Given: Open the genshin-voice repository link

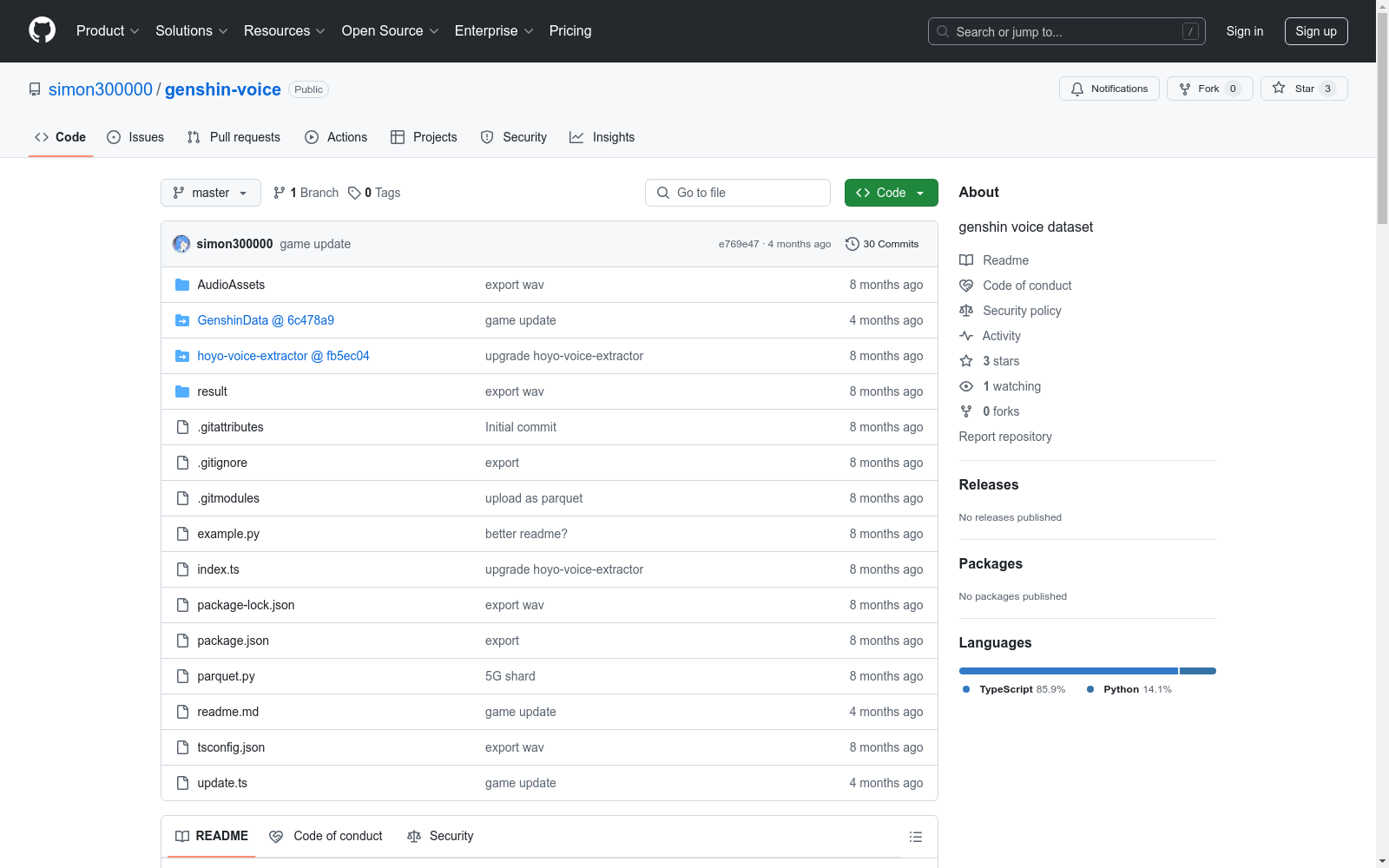Looking at the screenshot, I should point(223,89).
